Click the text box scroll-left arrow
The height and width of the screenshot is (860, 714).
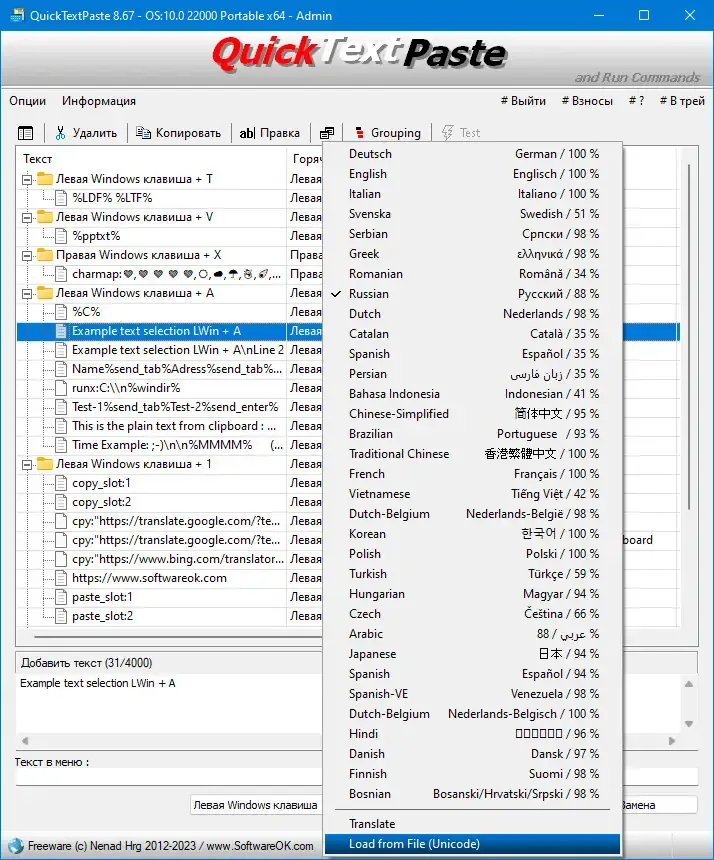25,741
